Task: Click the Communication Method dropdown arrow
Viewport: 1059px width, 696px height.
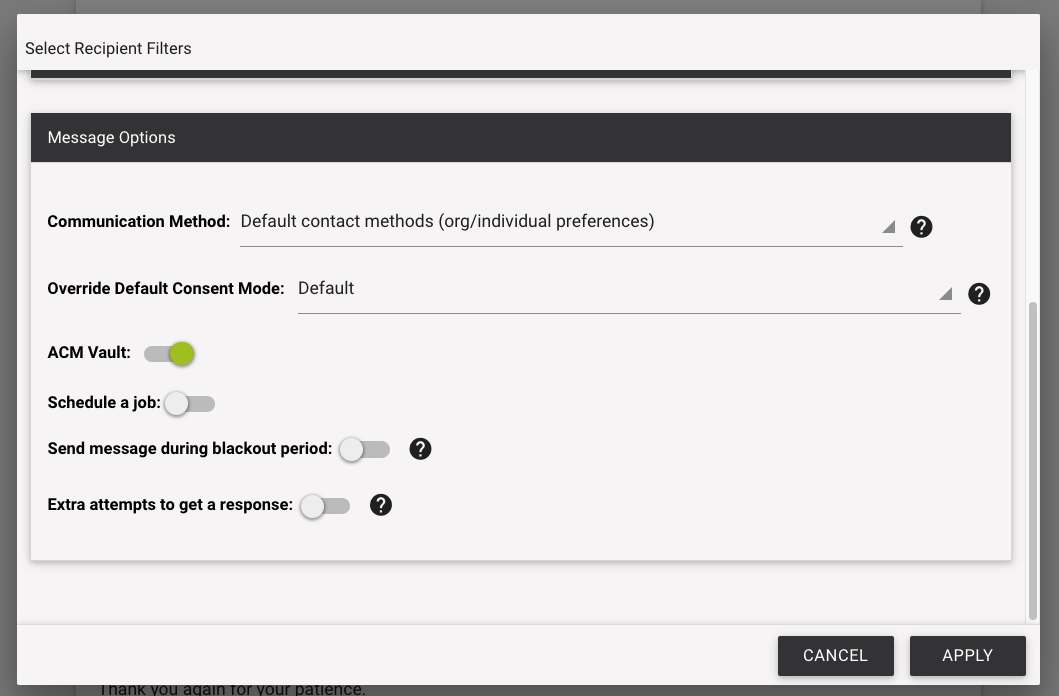Action: tap(889, 227)
